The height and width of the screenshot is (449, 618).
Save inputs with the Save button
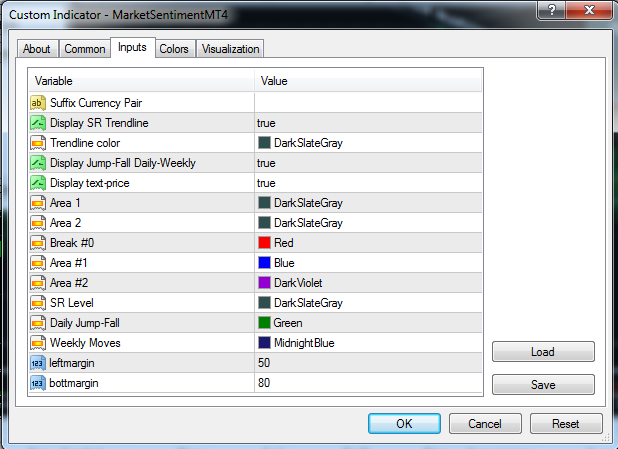coord(543,385)
